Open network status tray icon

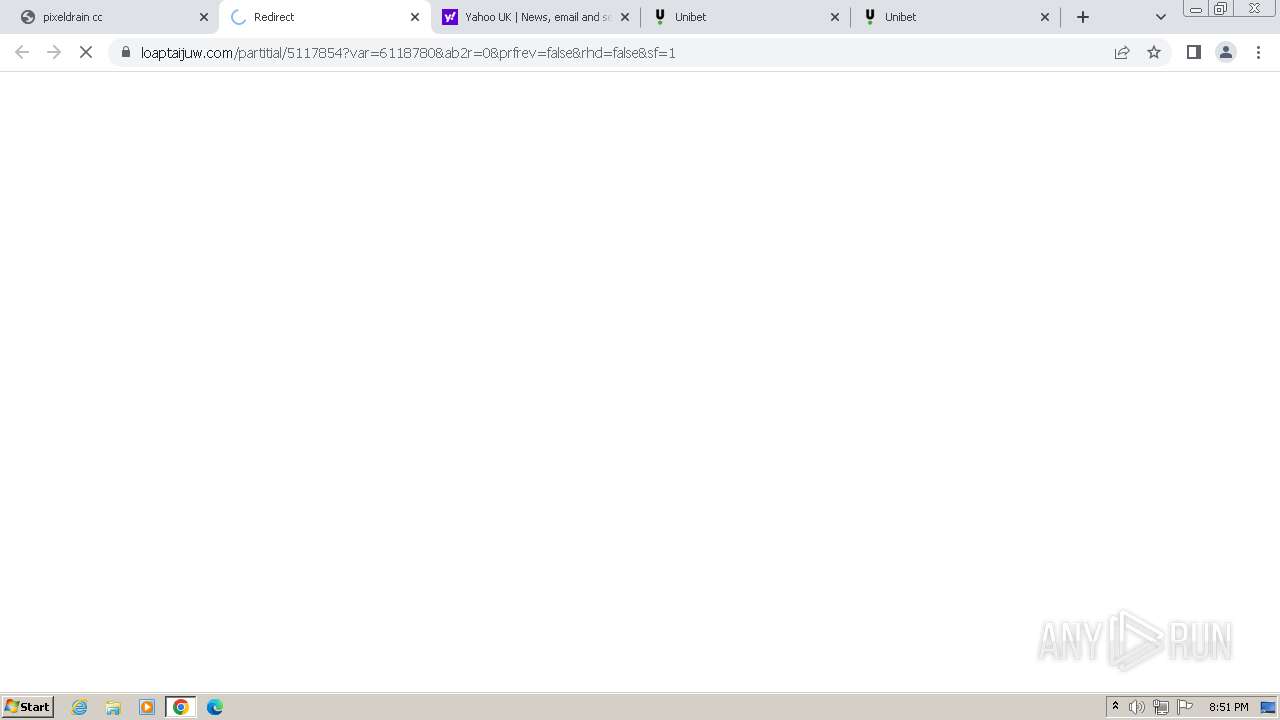coord(1161,707)
